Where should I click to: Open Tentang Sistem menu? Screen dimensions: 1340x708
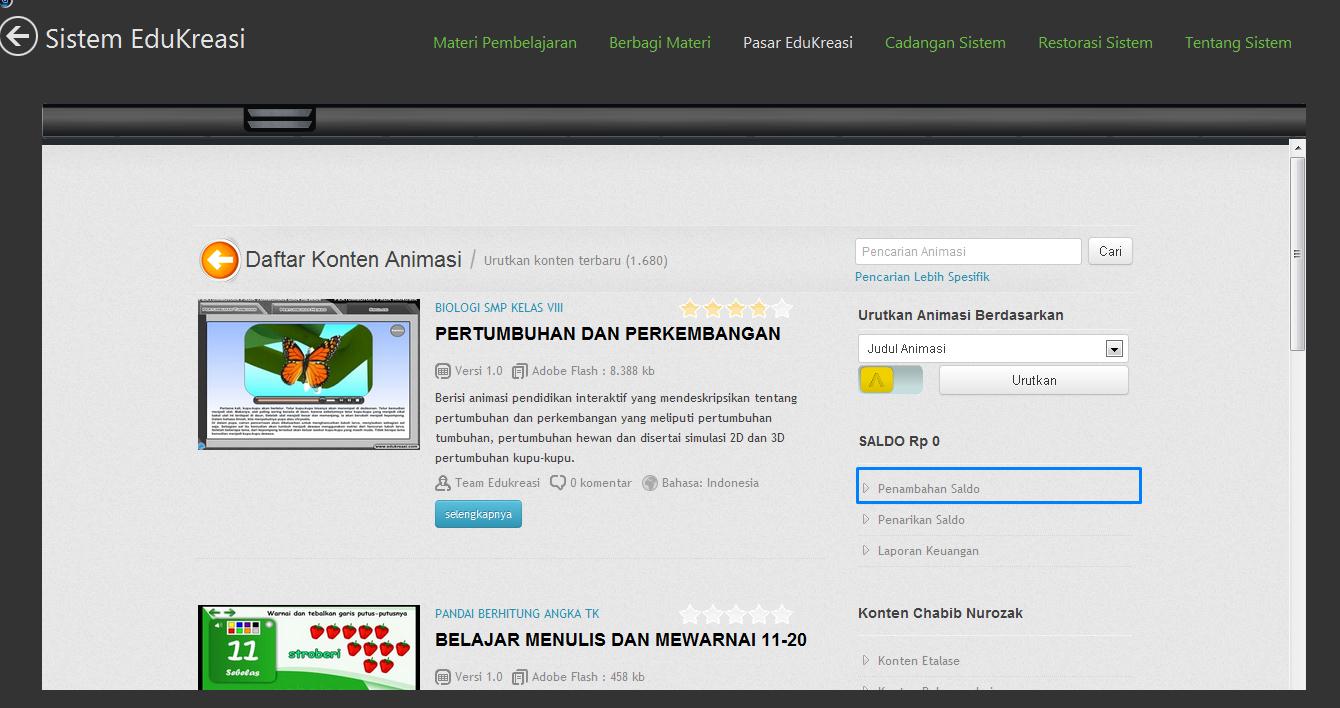tap(1238, 42)
